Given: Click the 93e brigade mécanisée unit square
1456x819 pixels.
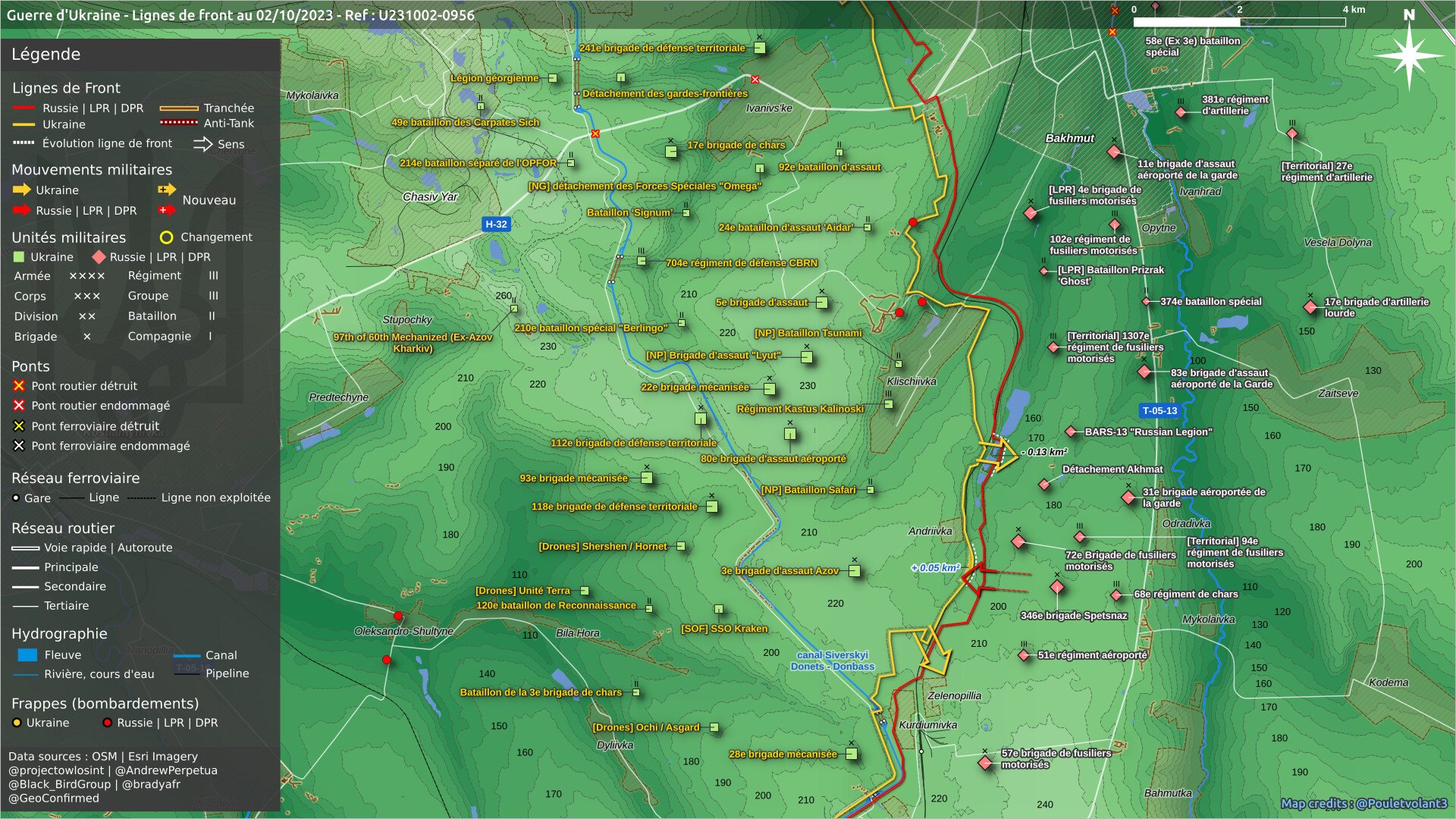Looking at the screenshot, I should [647, 478].
